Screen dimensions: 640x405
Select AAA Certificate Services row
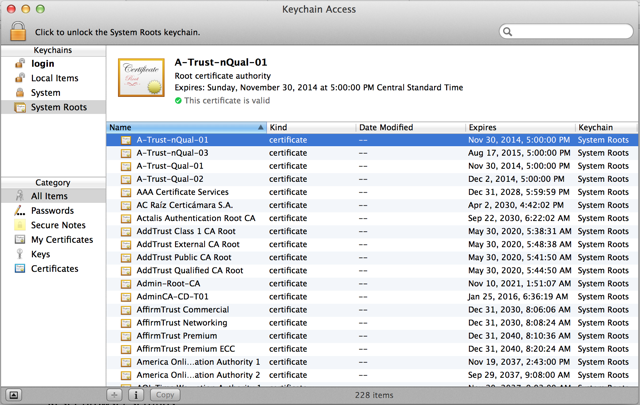point(372,192)
